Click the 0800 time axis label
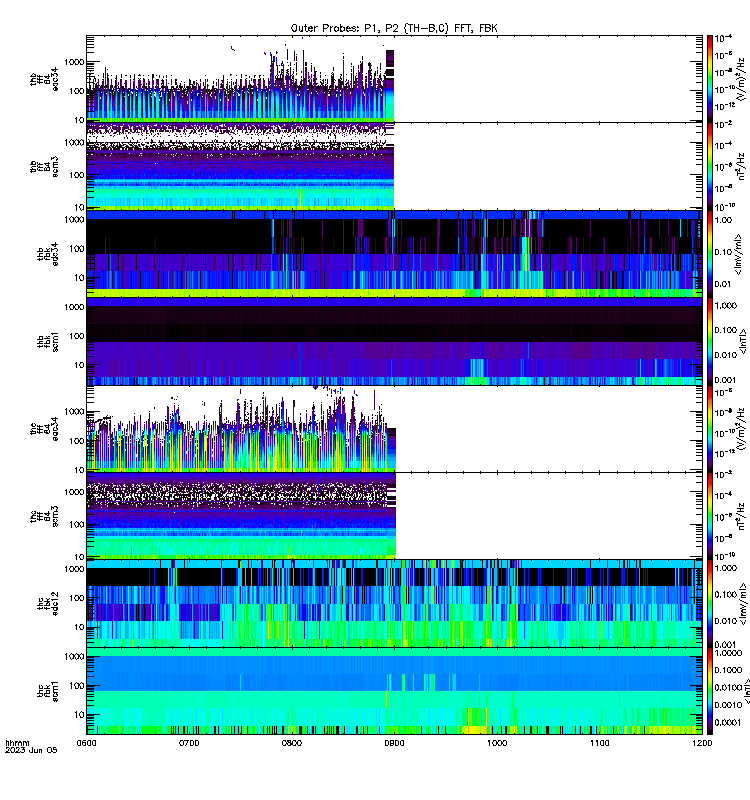Screen dimensions: 750x800 pyautogui.click(x=291, y=743)
